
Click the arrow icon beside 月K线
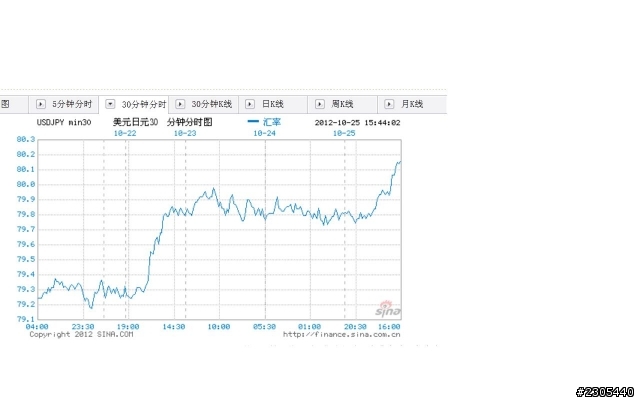389,104
